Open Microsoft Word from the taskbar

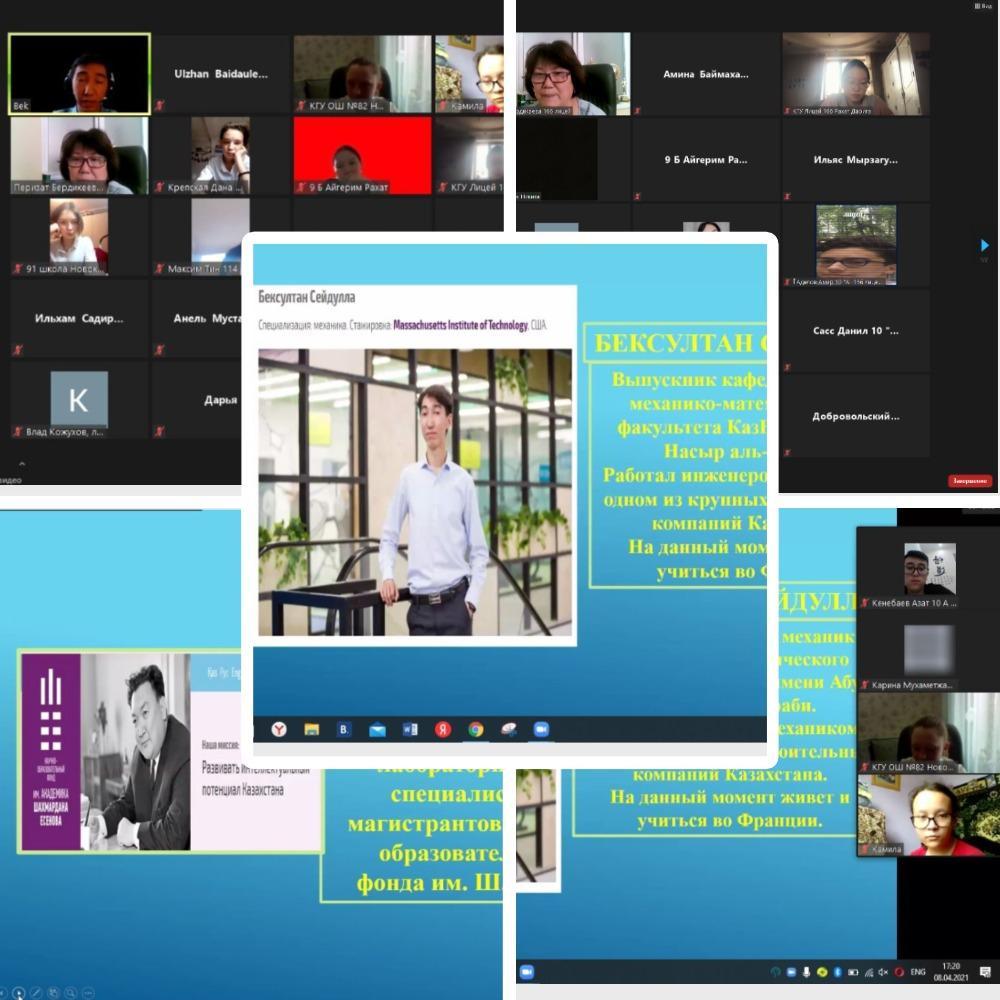click(x=410, y=729)
